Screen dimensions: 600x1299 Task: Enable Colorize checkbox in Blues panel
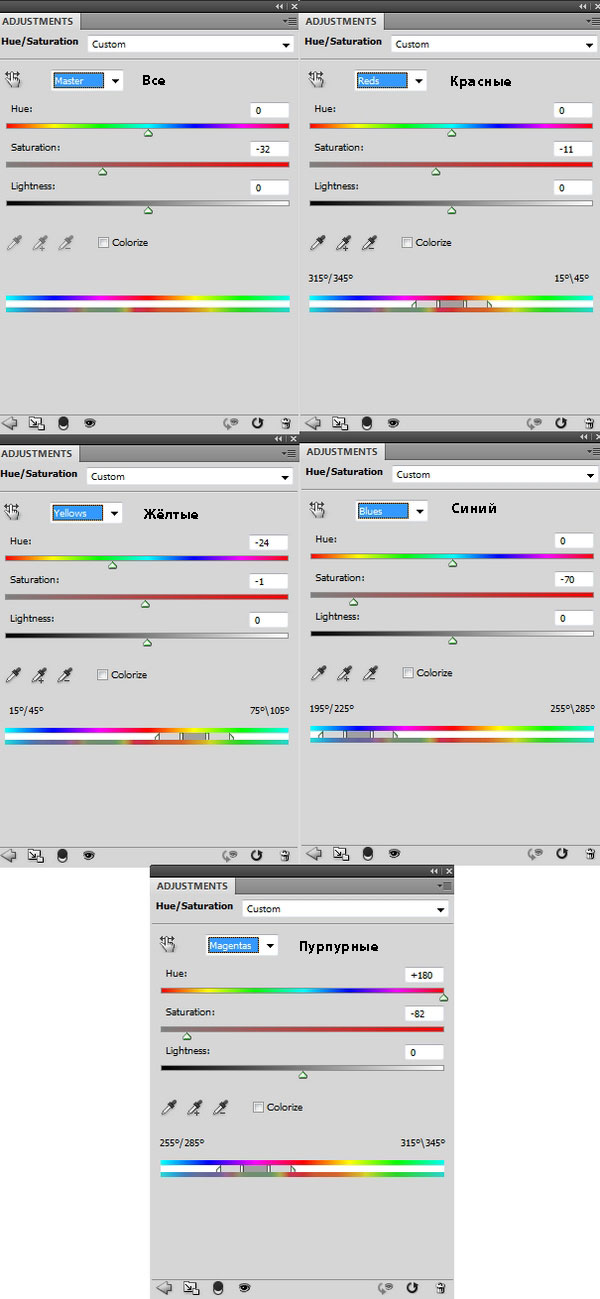pyautogui.click(x=408, y=673)
